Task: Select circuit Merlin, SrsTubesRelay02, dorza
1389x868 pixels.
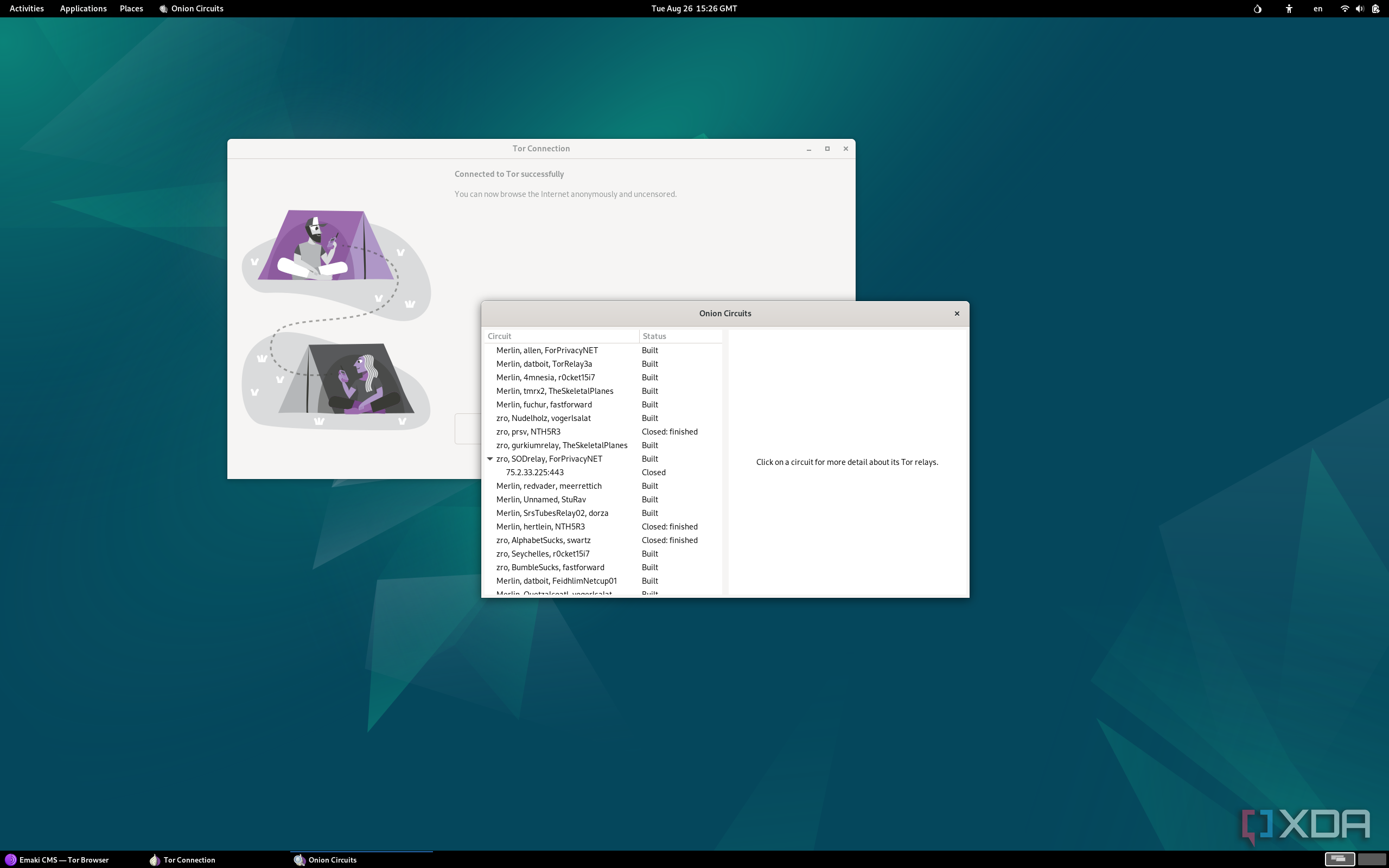Action: click(603, 513)
